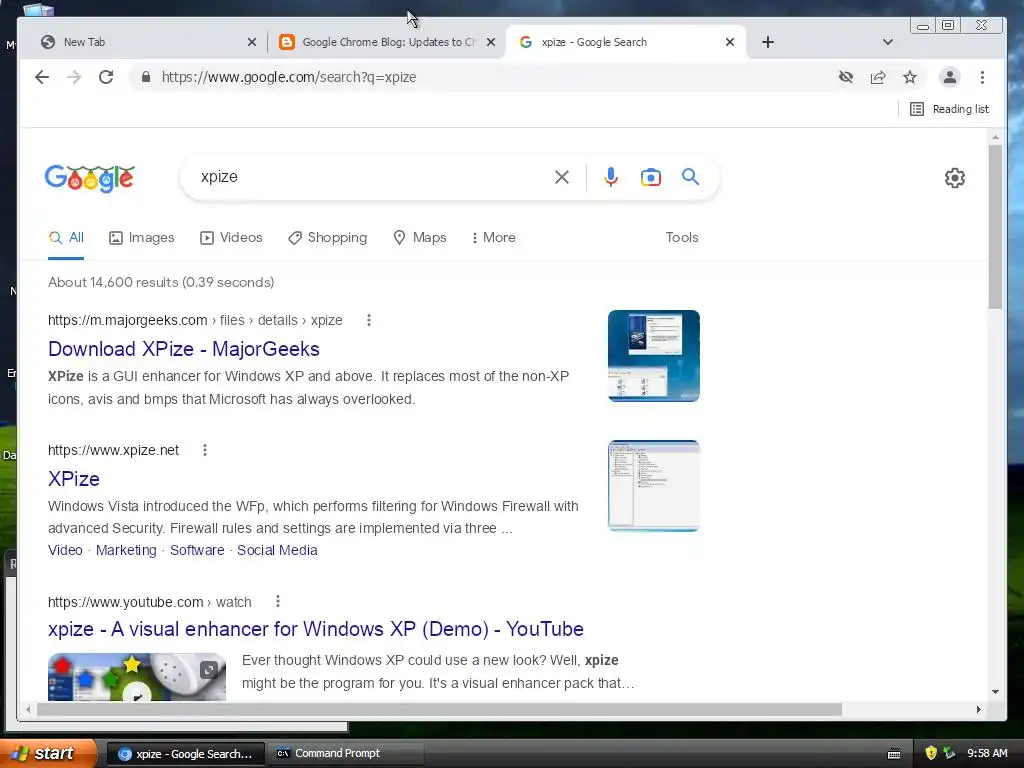Search by image with camera icon
Viewport: 1024px width, 768px height.
point(650,177)
